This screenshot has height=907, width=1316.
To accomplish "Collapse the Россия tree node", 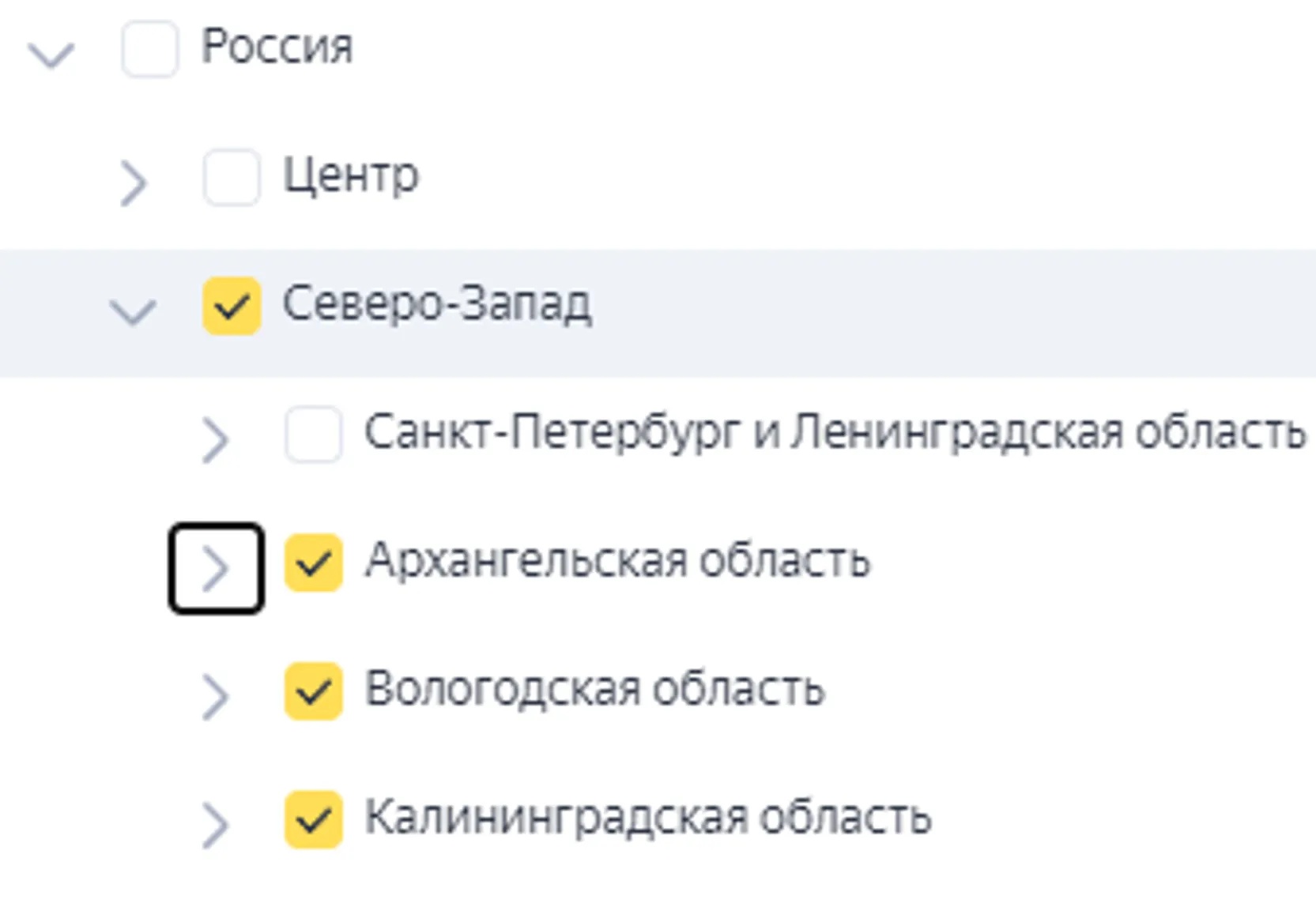I will click(51, 54).
